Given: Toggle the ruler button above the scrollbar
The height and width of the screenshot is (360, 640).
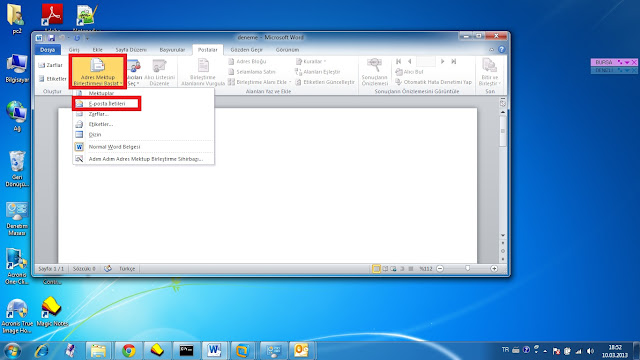Looking at the screenshot, I should [x=503, y=103].
